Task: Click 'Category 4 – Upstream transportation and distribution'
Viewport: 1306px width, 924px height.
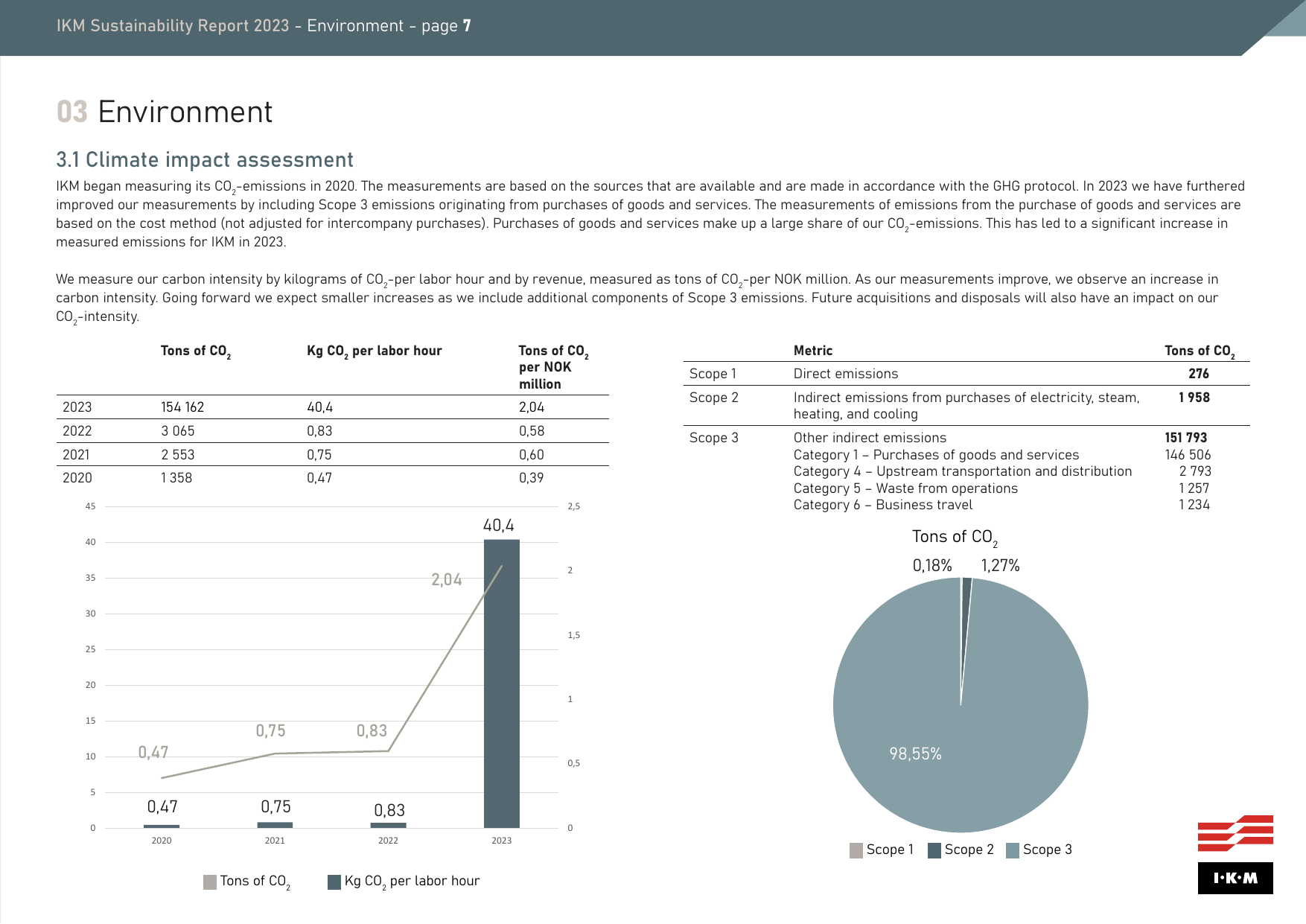Action: (963, 471)
